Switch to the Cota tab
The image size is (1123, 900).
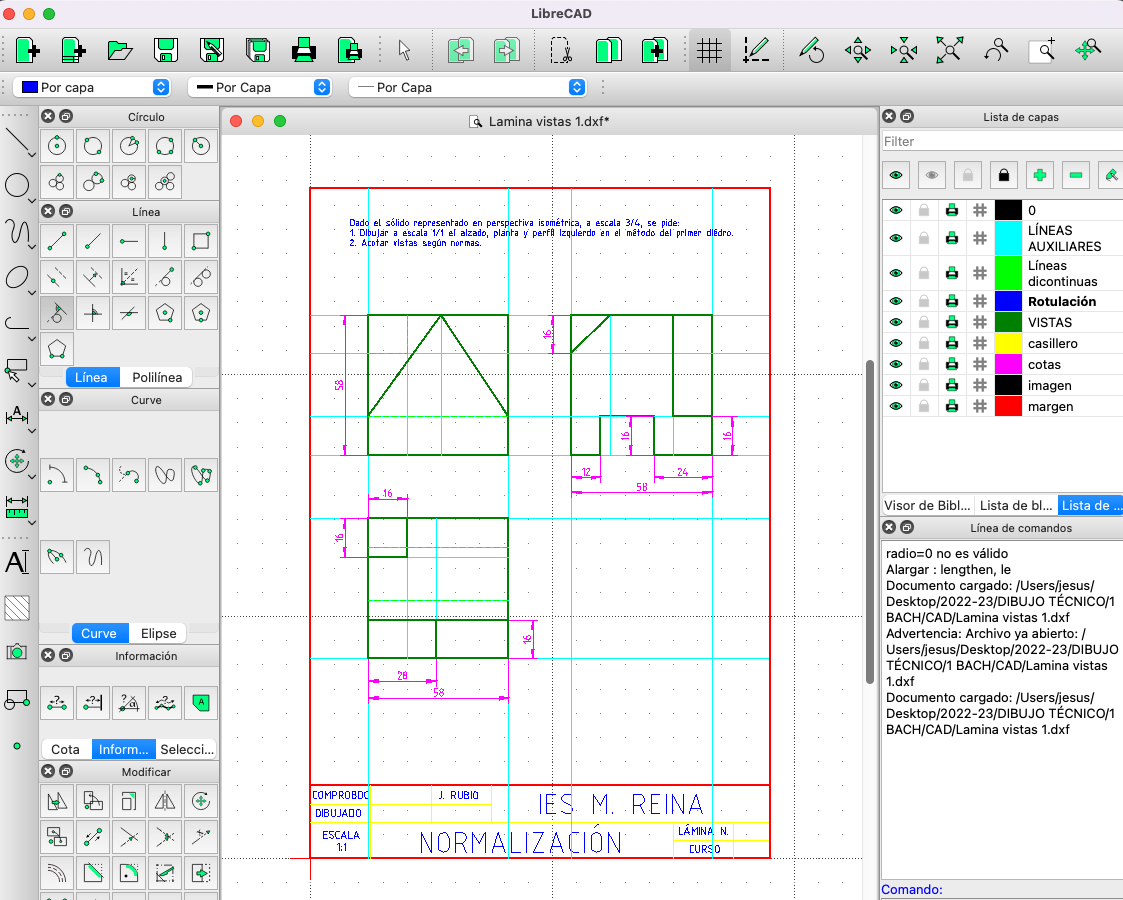pyautogui.click(x=65, y=750)
